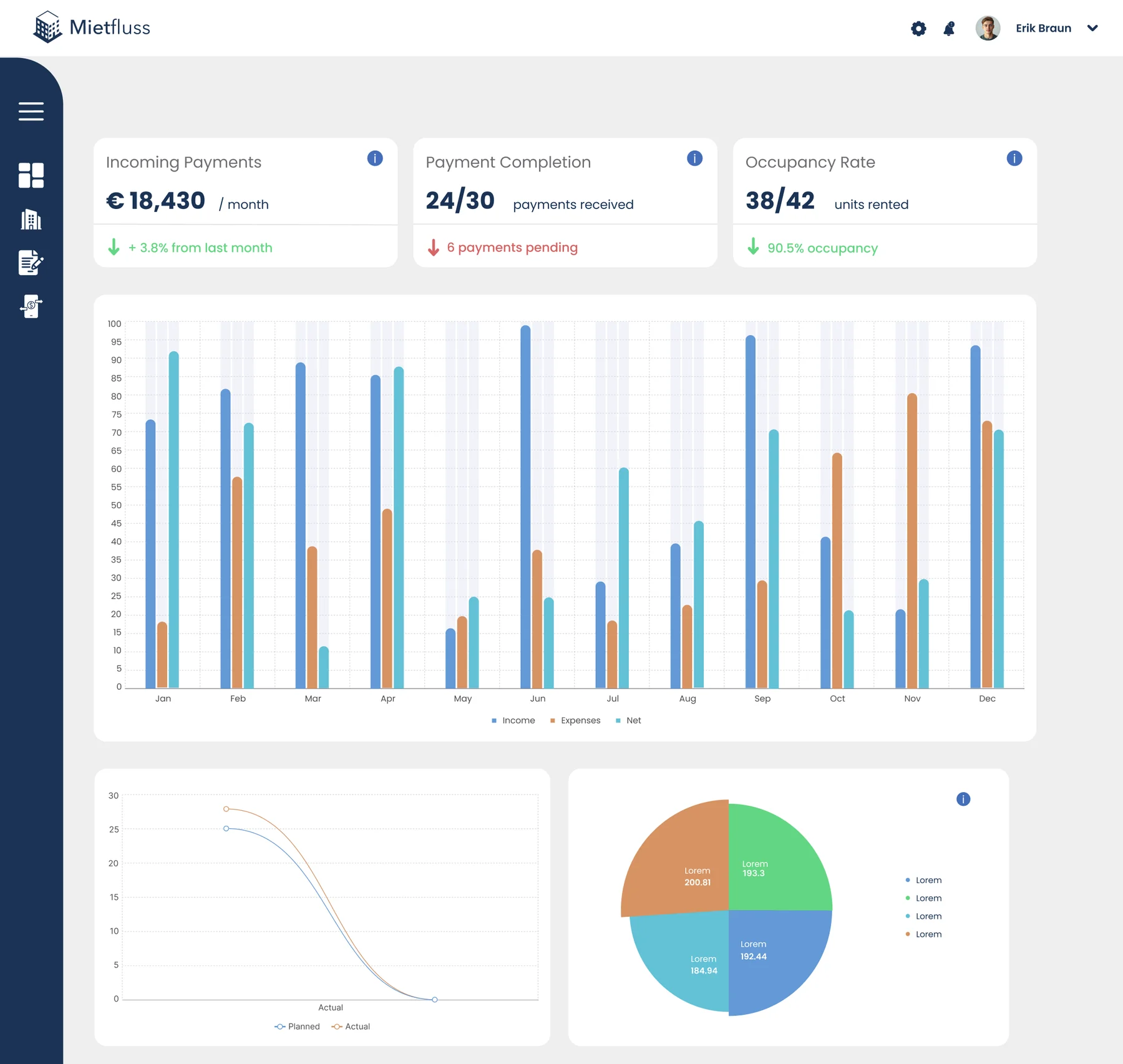Toggle the green Lorem pie legend entry
This screenshot has height=1064, width=1123.
tap(923, 898)
